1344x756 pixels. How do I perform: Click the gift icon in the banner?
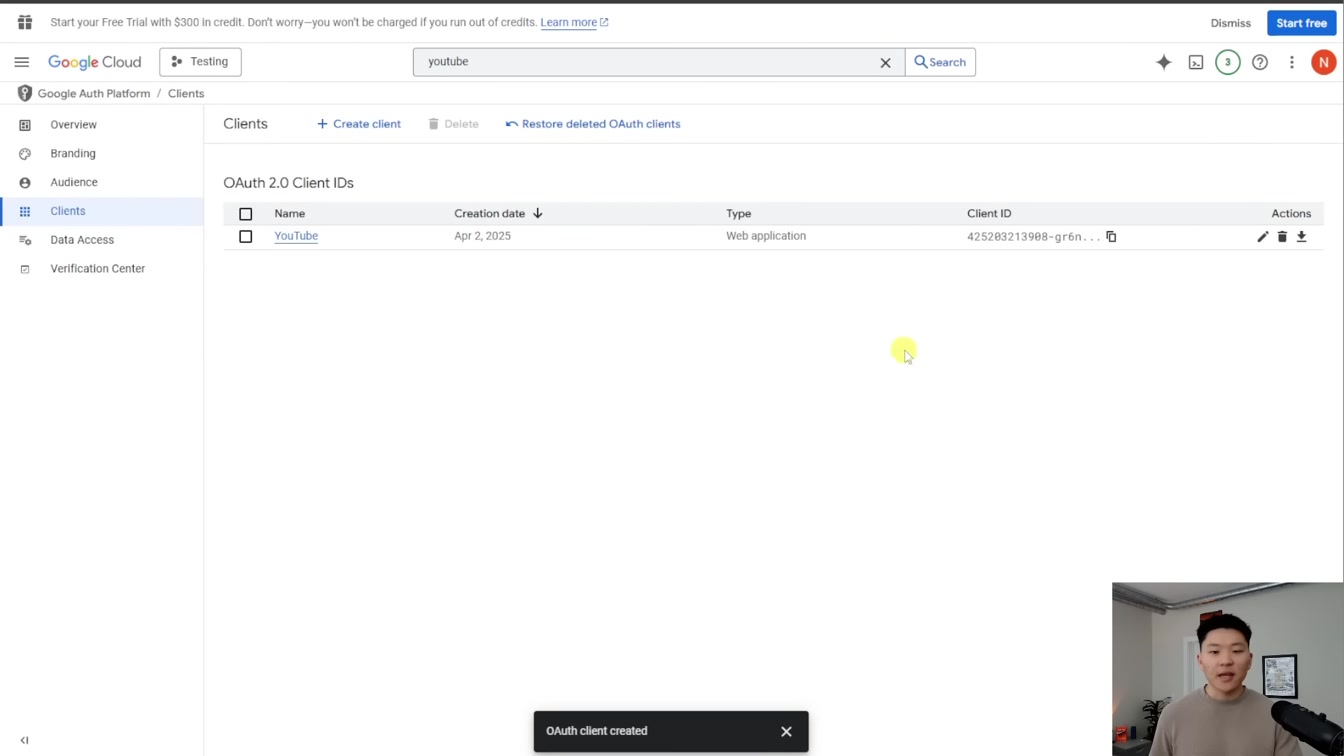click(x=25, y=22)
